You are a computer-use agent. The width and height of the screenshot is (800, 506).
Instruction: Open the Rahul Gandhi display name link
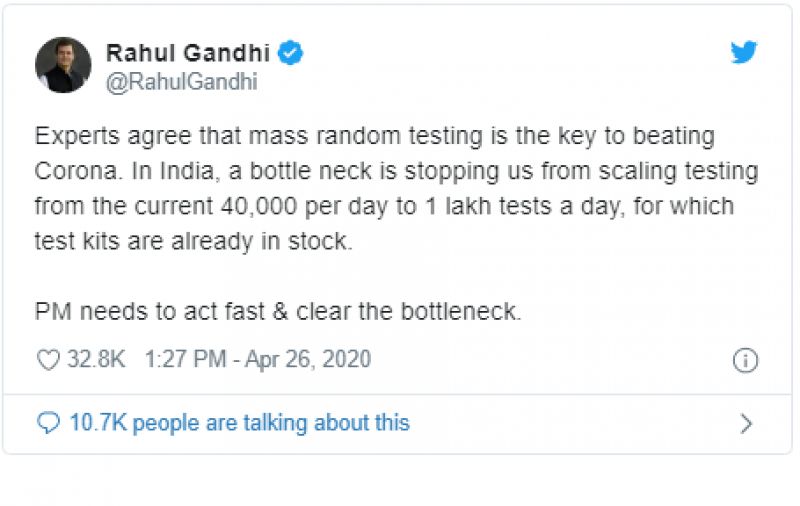point(188,53)
